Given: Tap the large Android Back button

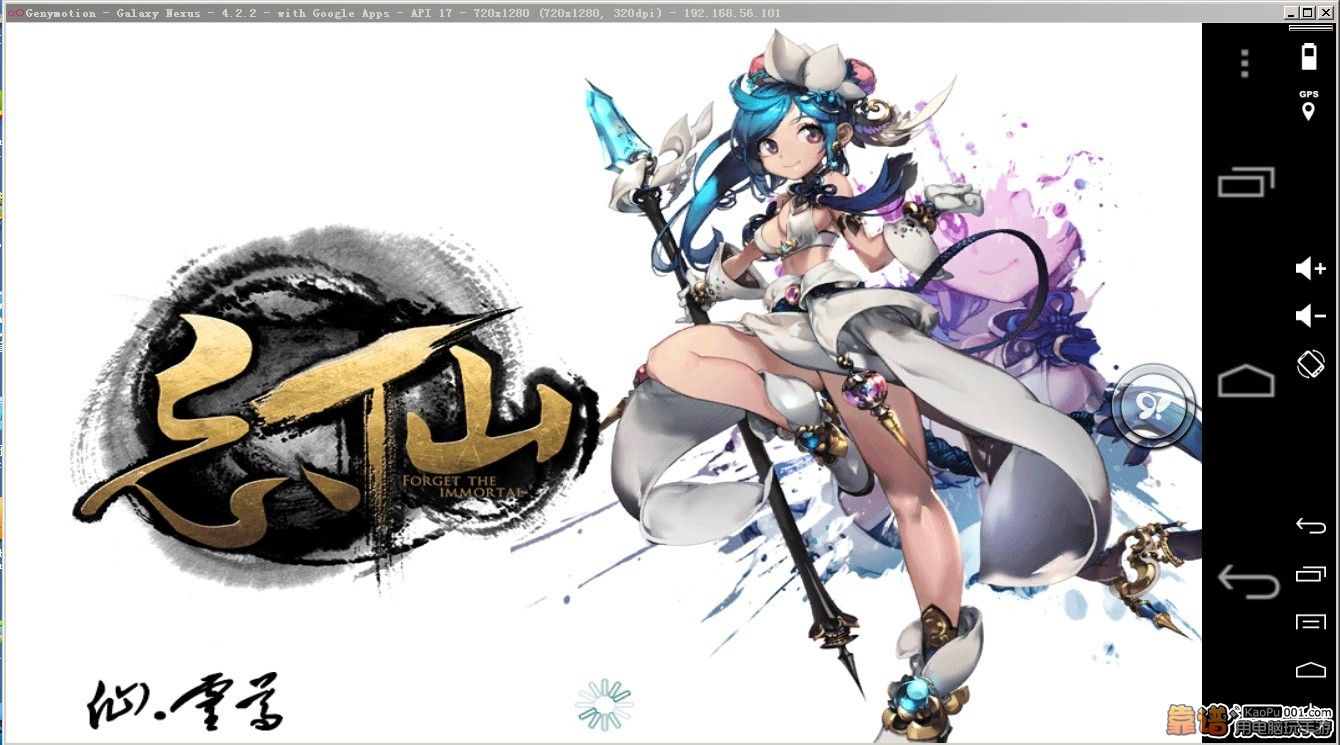Looking at the screenshot, I should (1248, 580).
